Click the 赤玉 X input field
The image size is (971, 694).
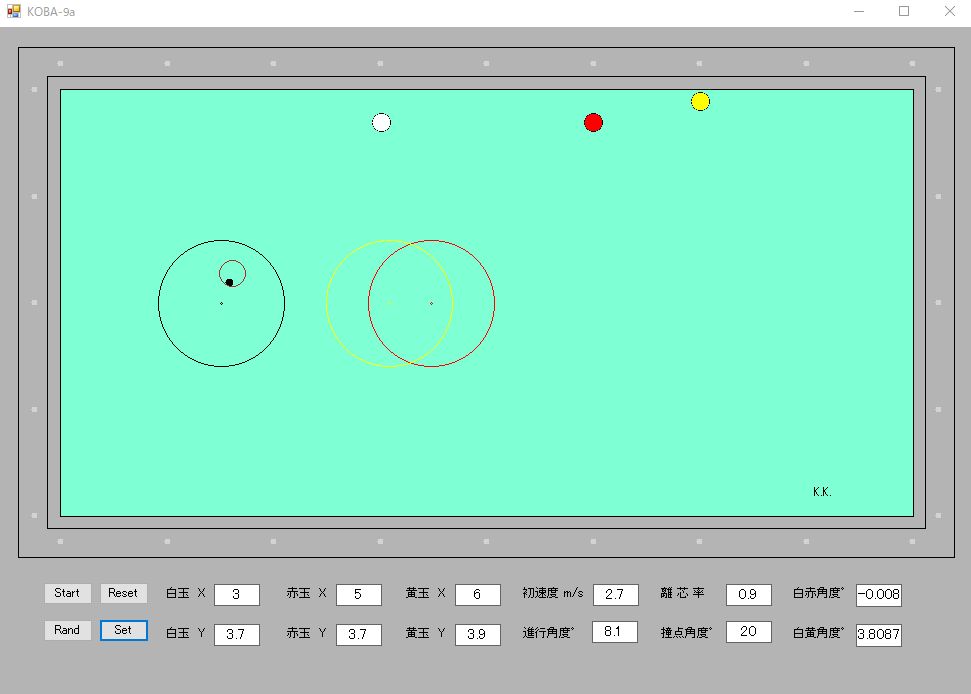coord(359,594)
